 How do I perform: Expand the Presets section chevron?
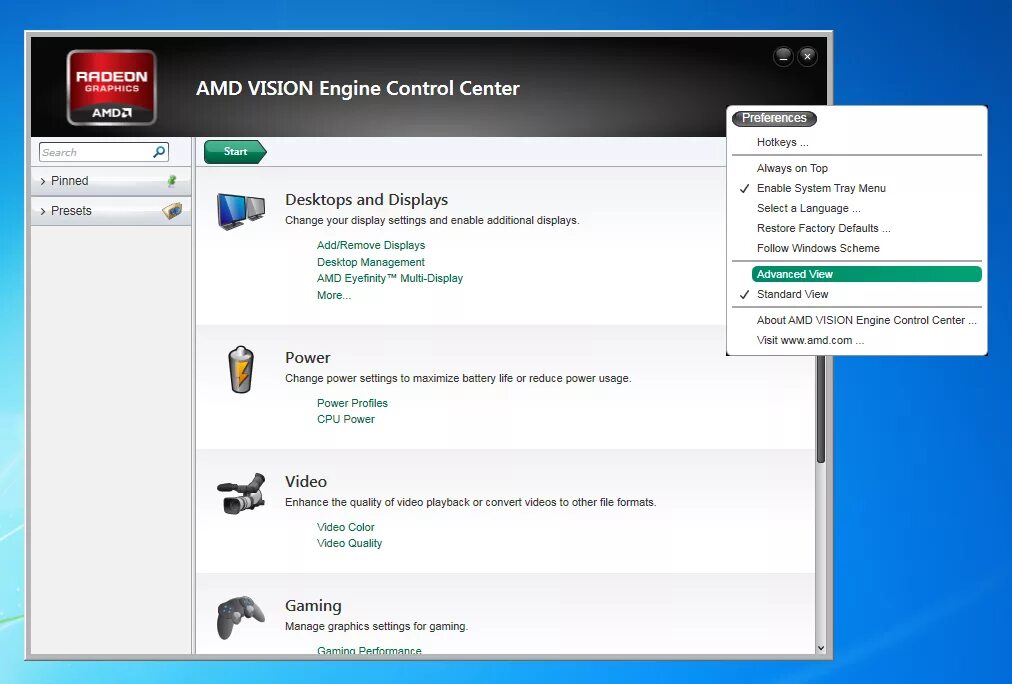pos(43,211)
